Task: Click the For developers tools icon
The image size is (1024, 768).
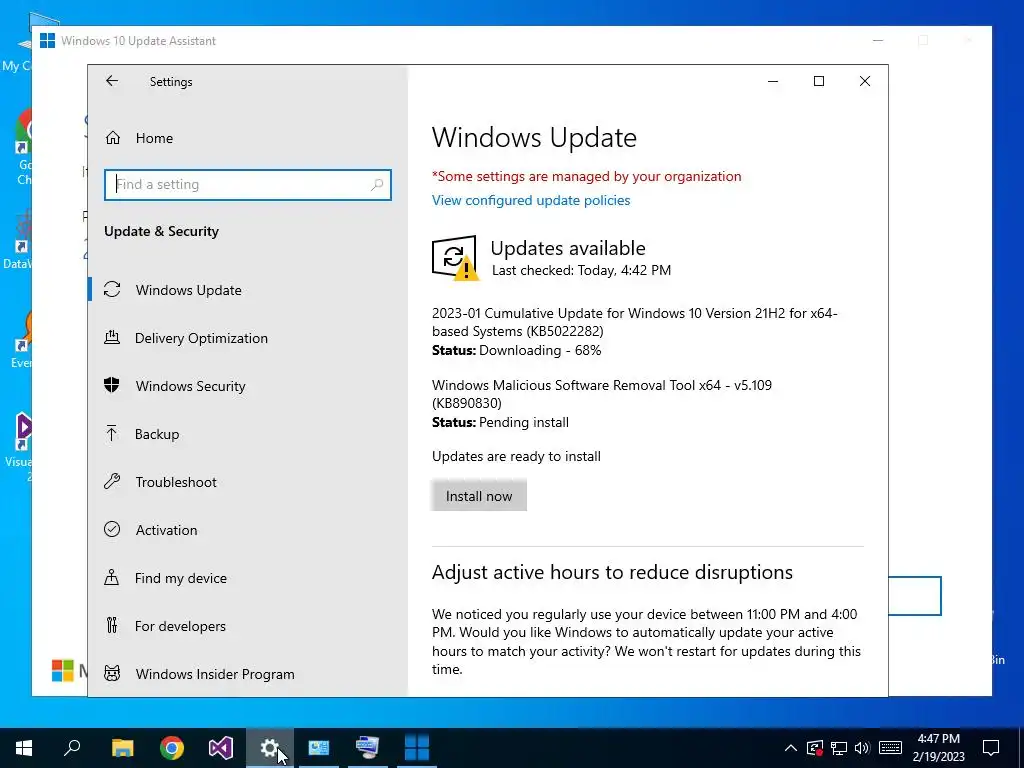Action: click(x=112, y=626)
